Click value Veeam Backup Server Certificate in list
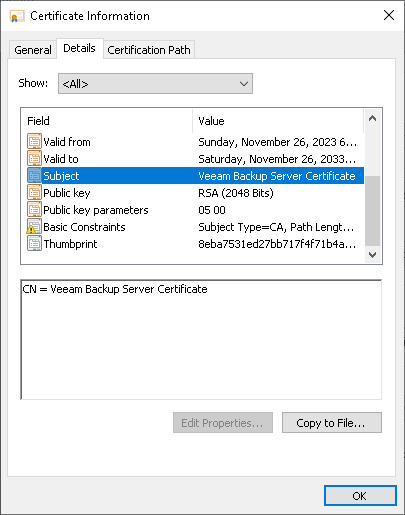The height and width of the screenshot is (515, 405). pos(277,176)
